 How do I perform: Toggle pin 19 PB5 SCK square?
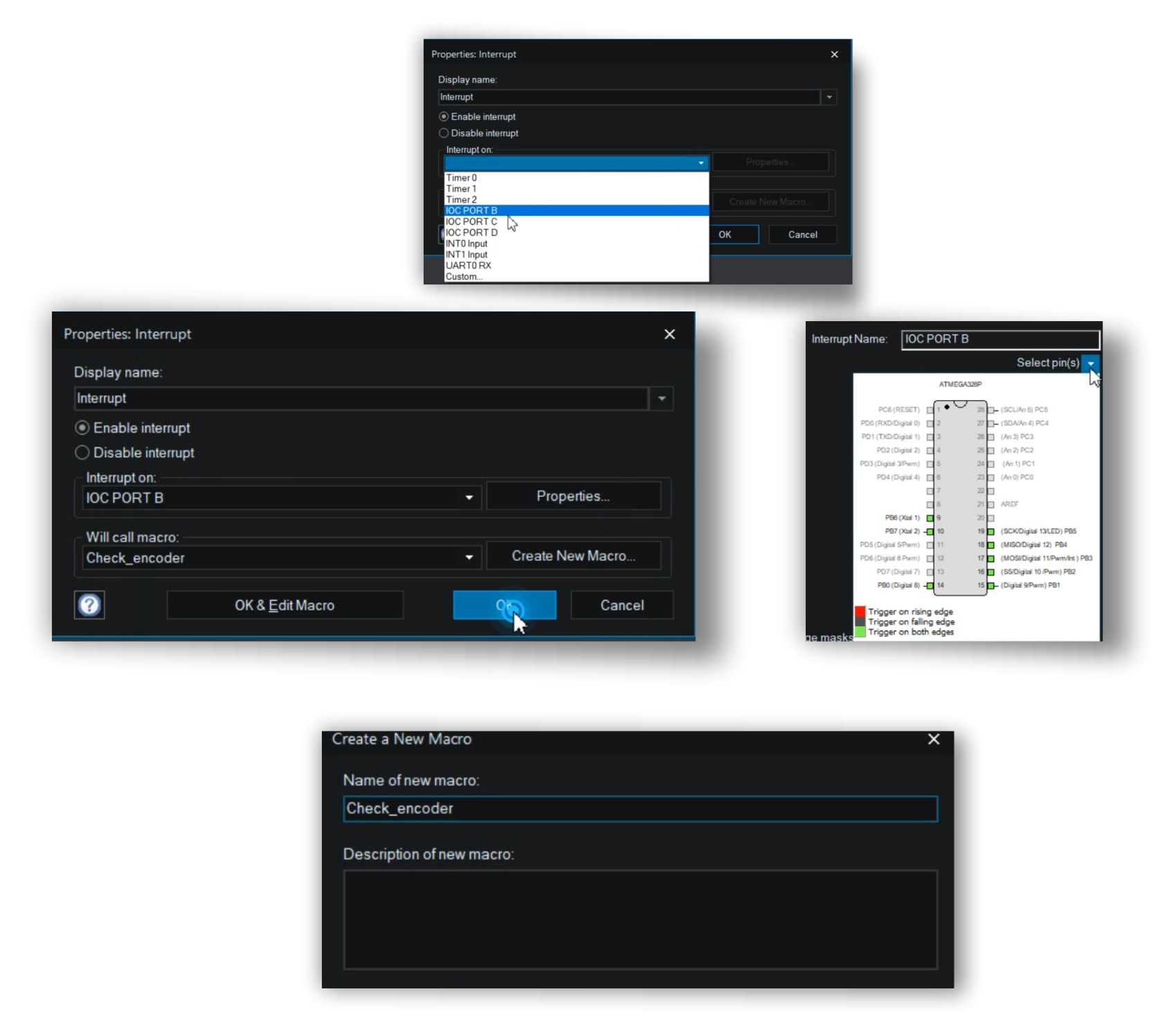pyautogui.click(x=990, y=532)
